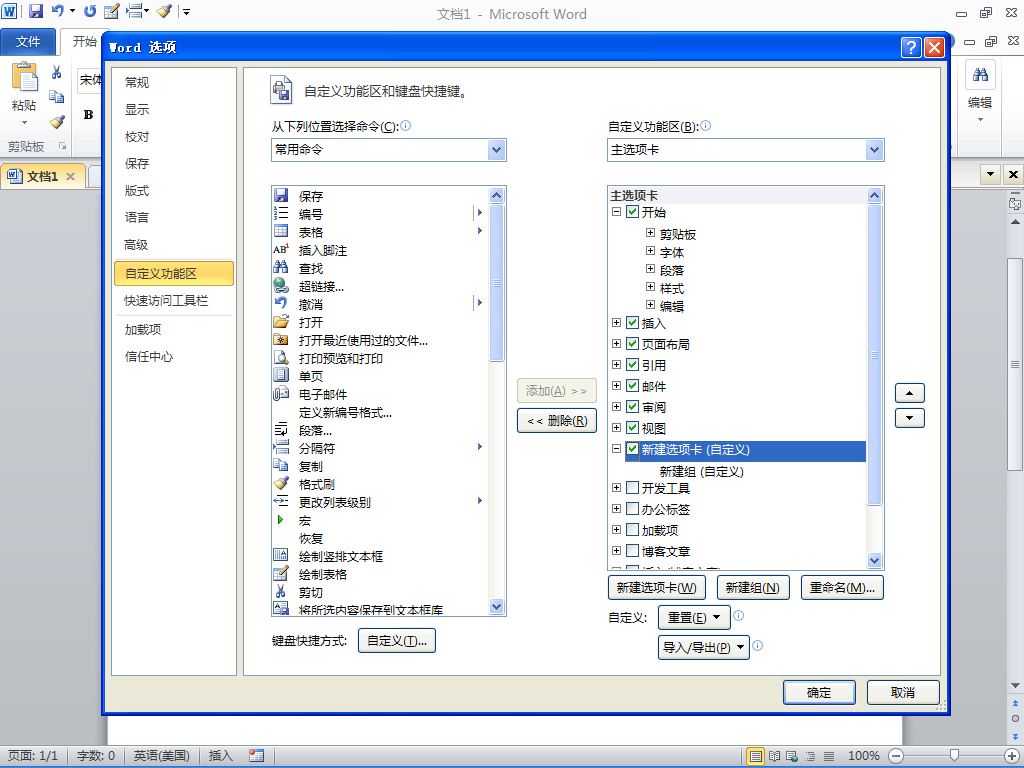This screenshot has width=1024, height=768.
Task: Uncheck the 页面布局 tab checkbox
Action: pyautogui.click(x=632, y=344)
